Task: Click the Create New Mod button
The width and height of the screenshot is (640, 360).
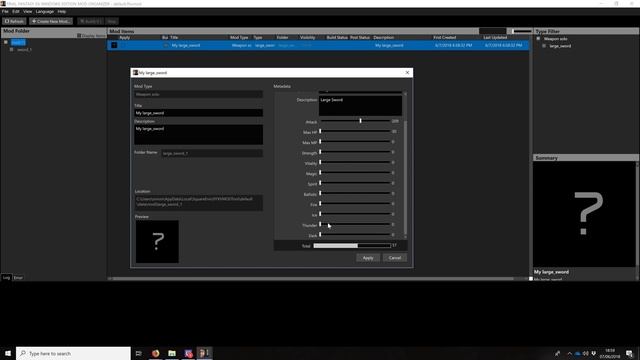Action: tap(51, 21)
